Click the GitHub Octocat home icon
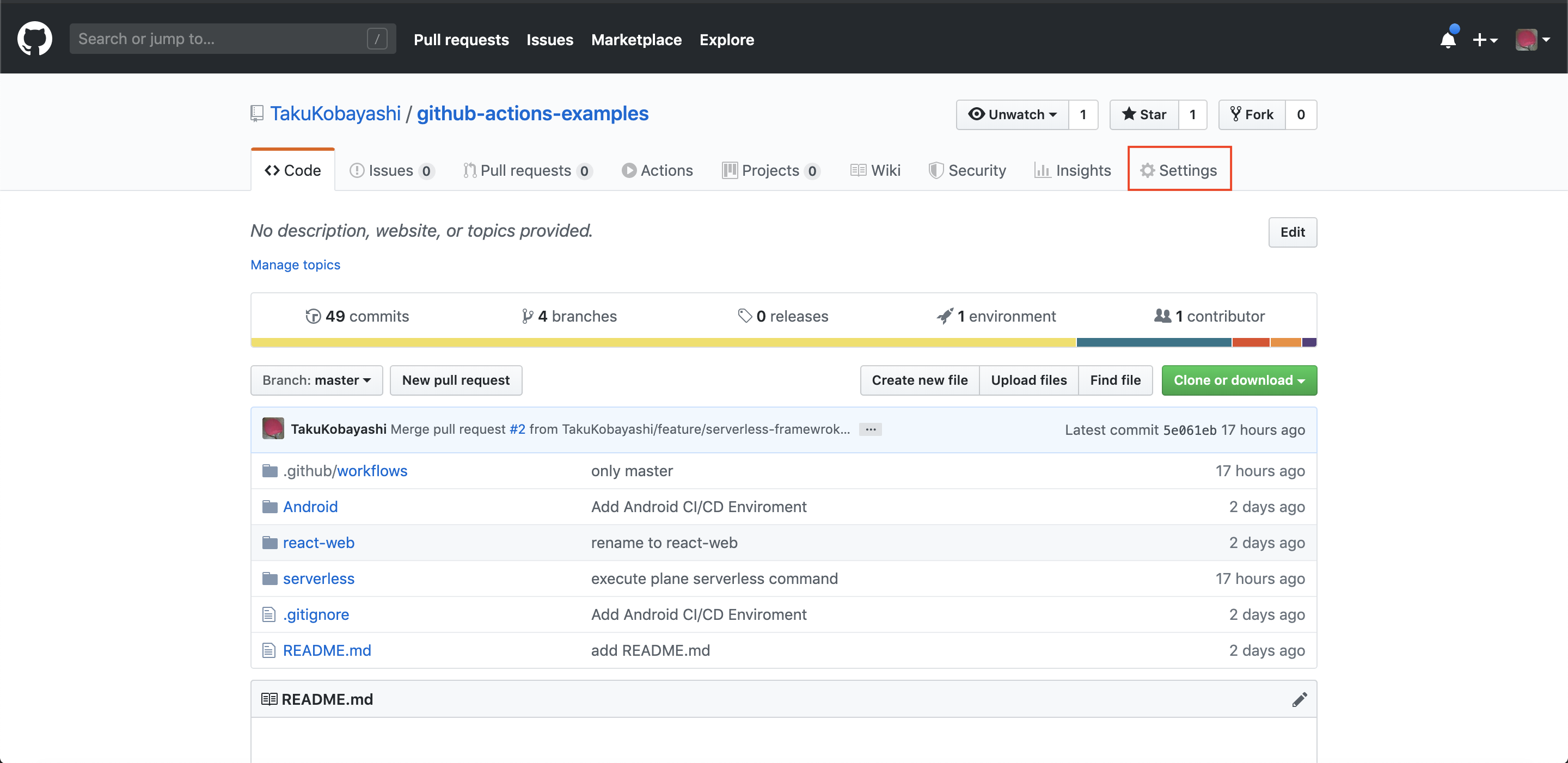The image size is (1568, 763). (32, 39)
